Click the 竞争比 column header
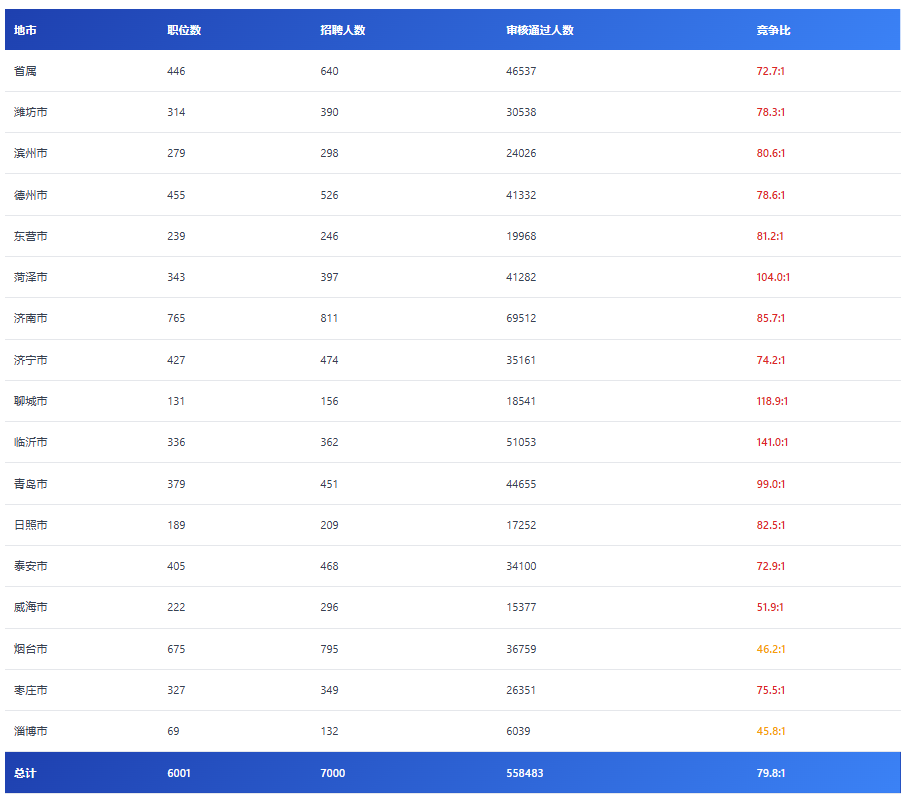 773,30
